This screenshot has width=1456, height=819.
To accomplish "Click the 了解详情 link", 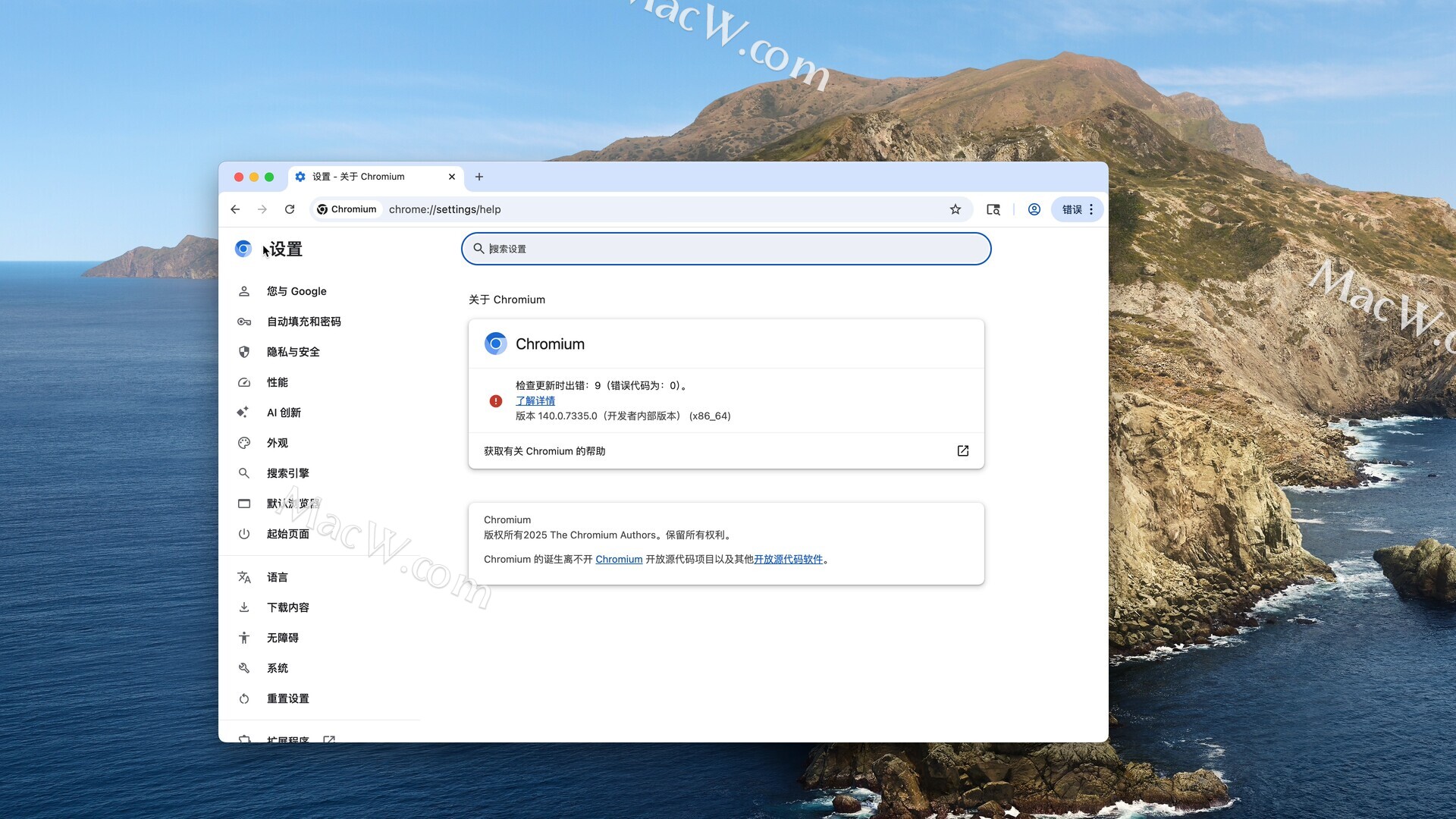I will click(x=535, y=400).
